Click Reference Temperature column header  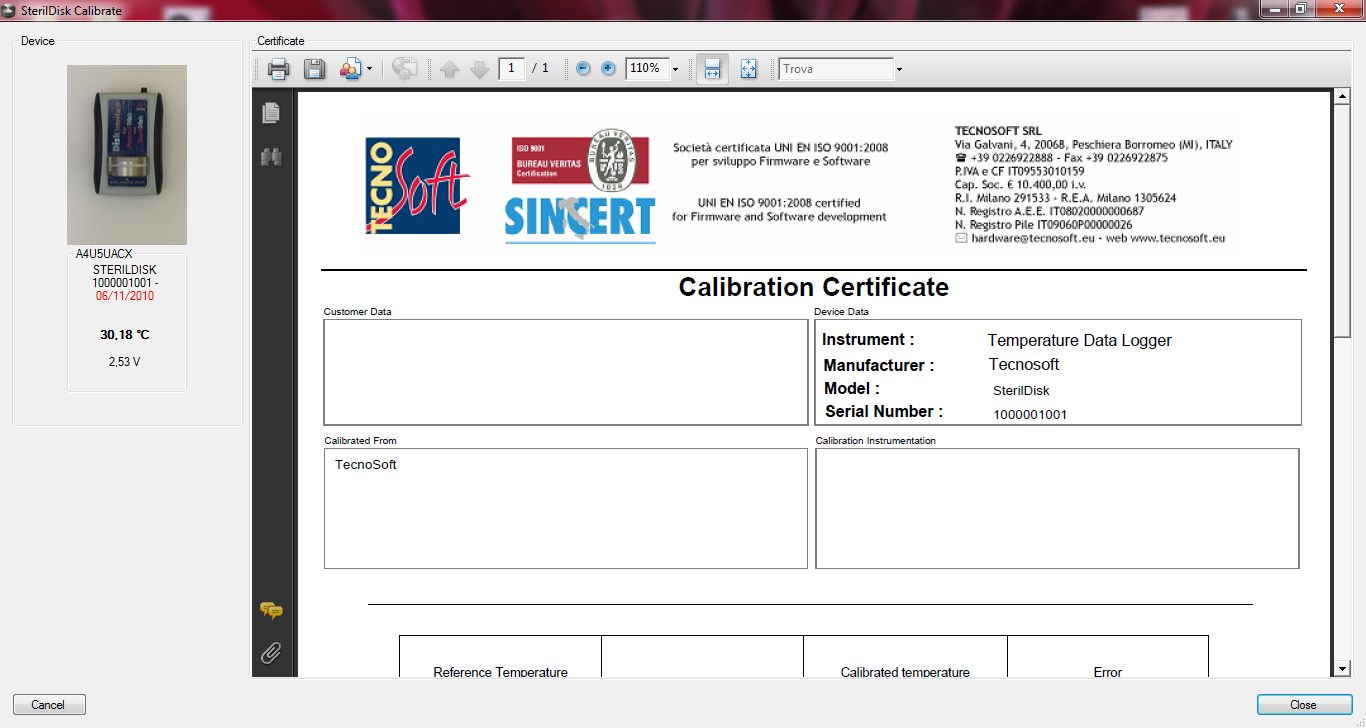[x=500, y=672]
